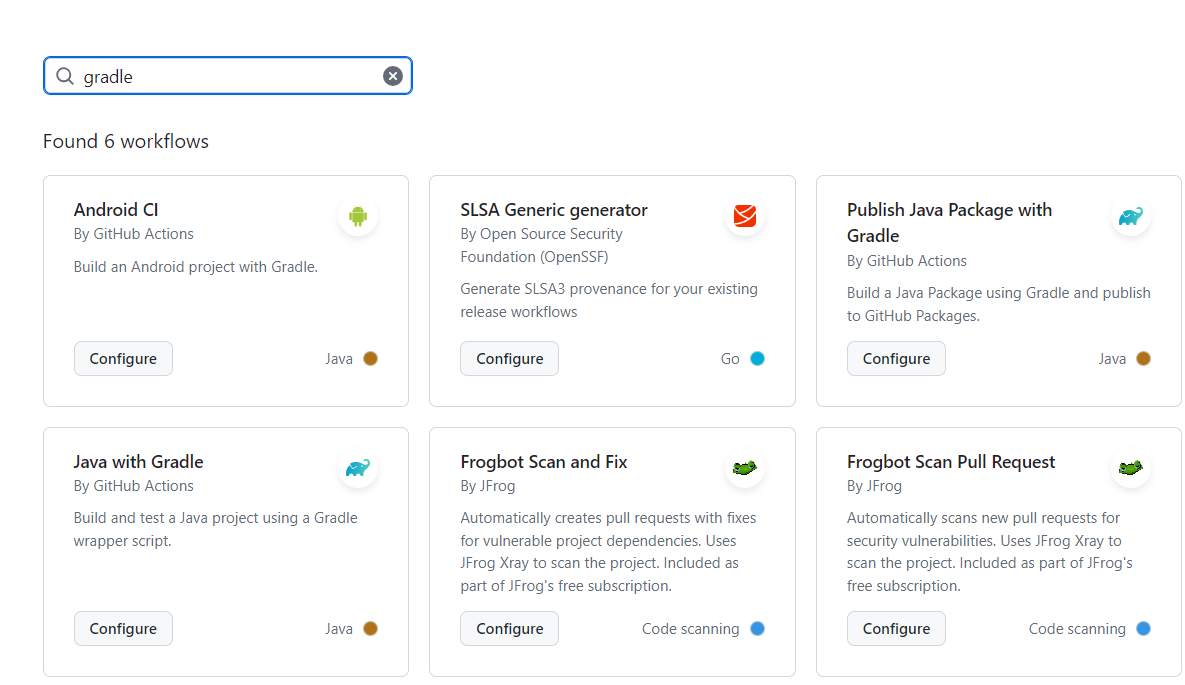
Task: Configure the Java with Gradle workflow
Action: 123,629
